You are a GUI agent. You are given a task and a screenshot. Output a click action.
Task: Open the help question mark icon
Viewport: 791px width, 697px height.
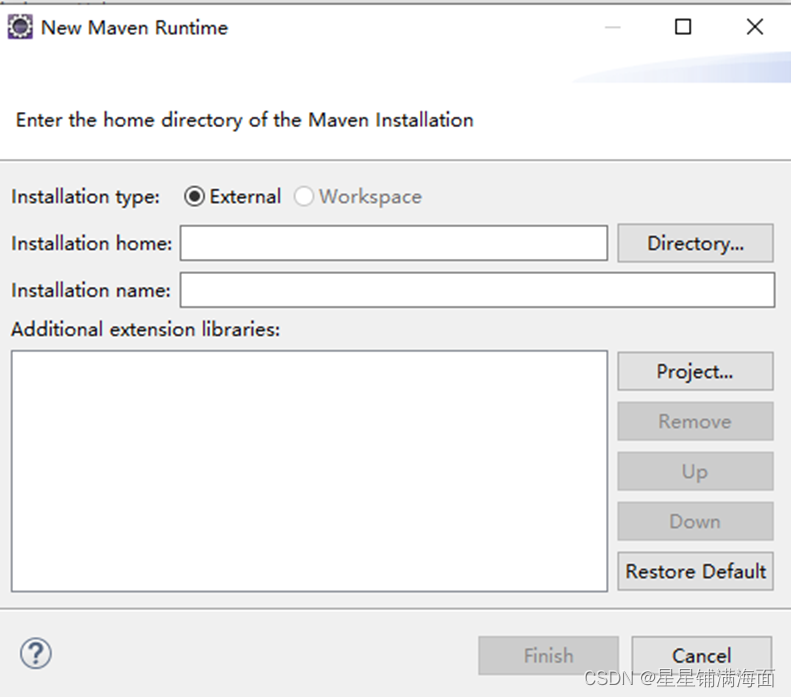(x=35, y=654)
